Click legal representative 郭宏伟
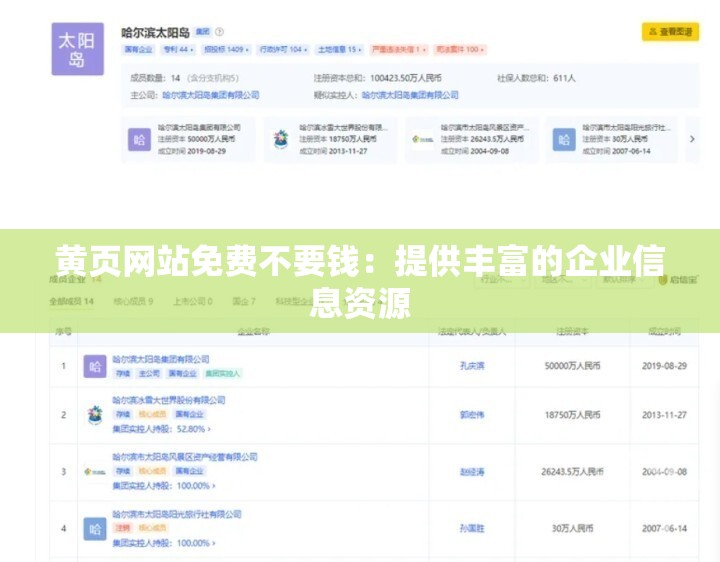Viewport: 720px width, 562px height. coord(472,415)
